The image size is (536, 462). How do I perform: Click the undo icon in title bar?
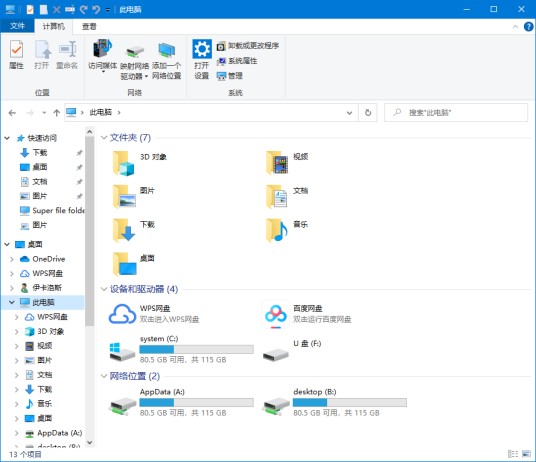pos(96,9)
